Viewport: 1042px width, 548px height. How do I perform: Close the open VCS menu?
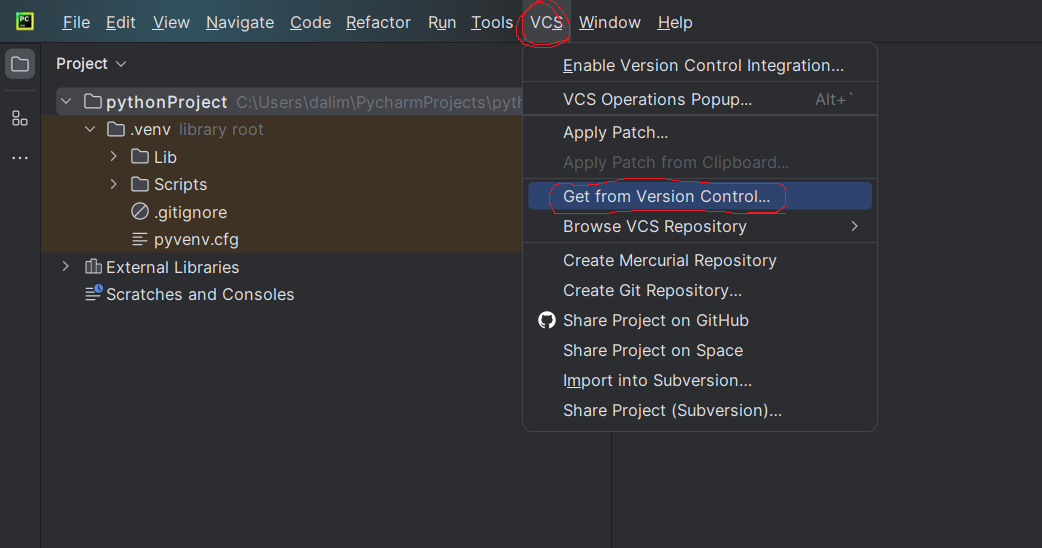[546, 23]
